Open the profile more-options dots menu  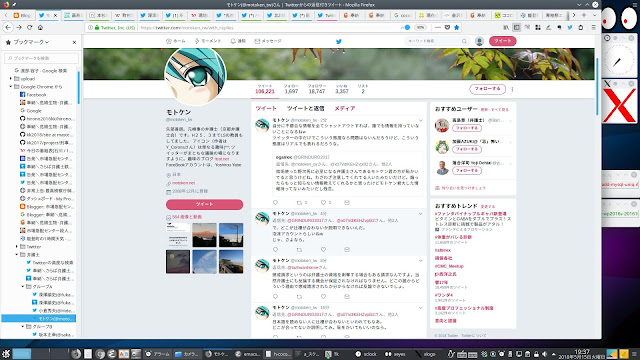point(512,89)
